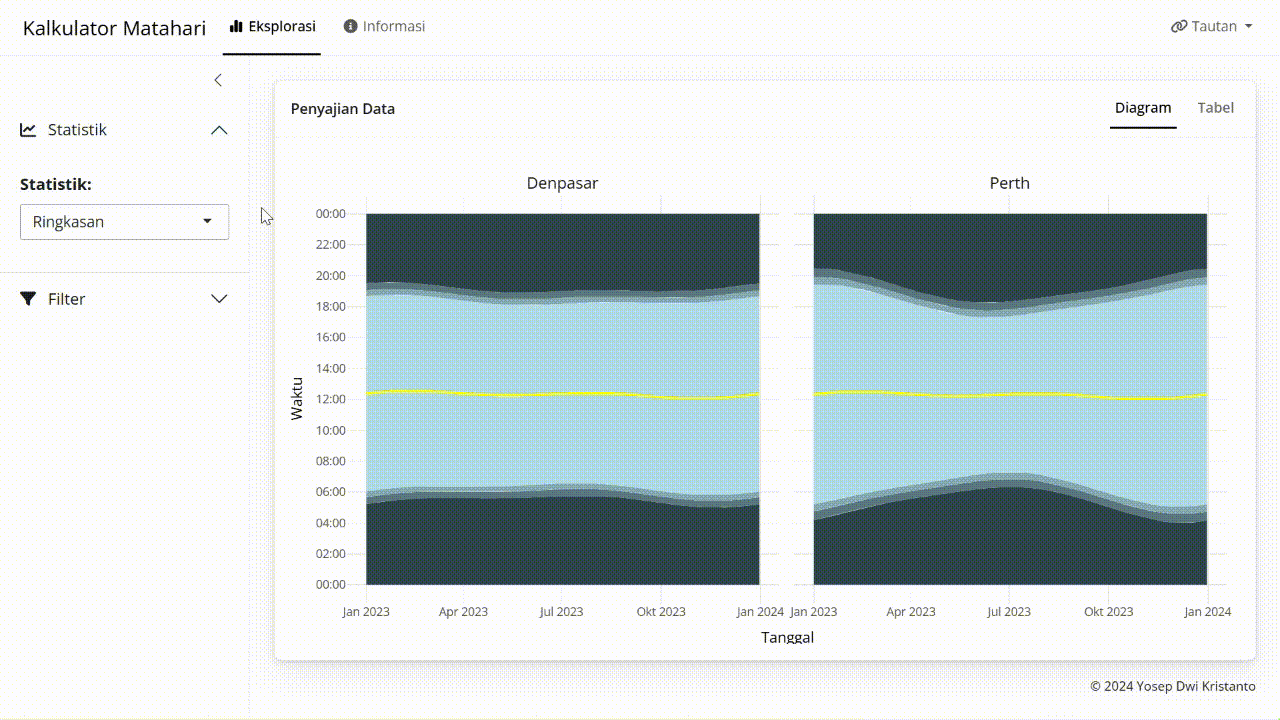Switch to the Tabel tab
Image resolution: width=1280 pixels, height=720 pixels.
[x=1215, y=108]
